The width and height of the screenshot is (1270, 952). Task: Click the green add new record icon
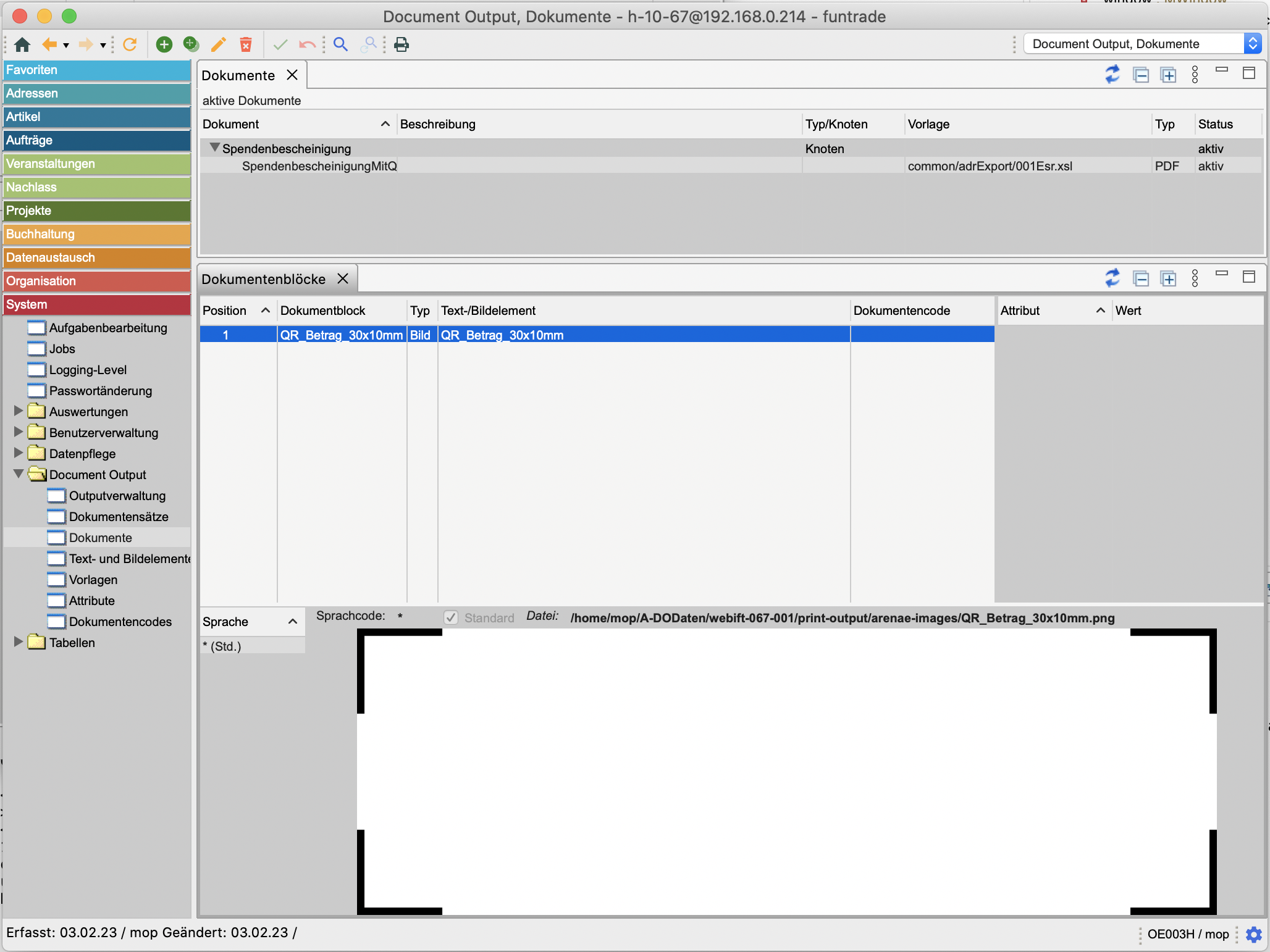[x=164, y=44]
